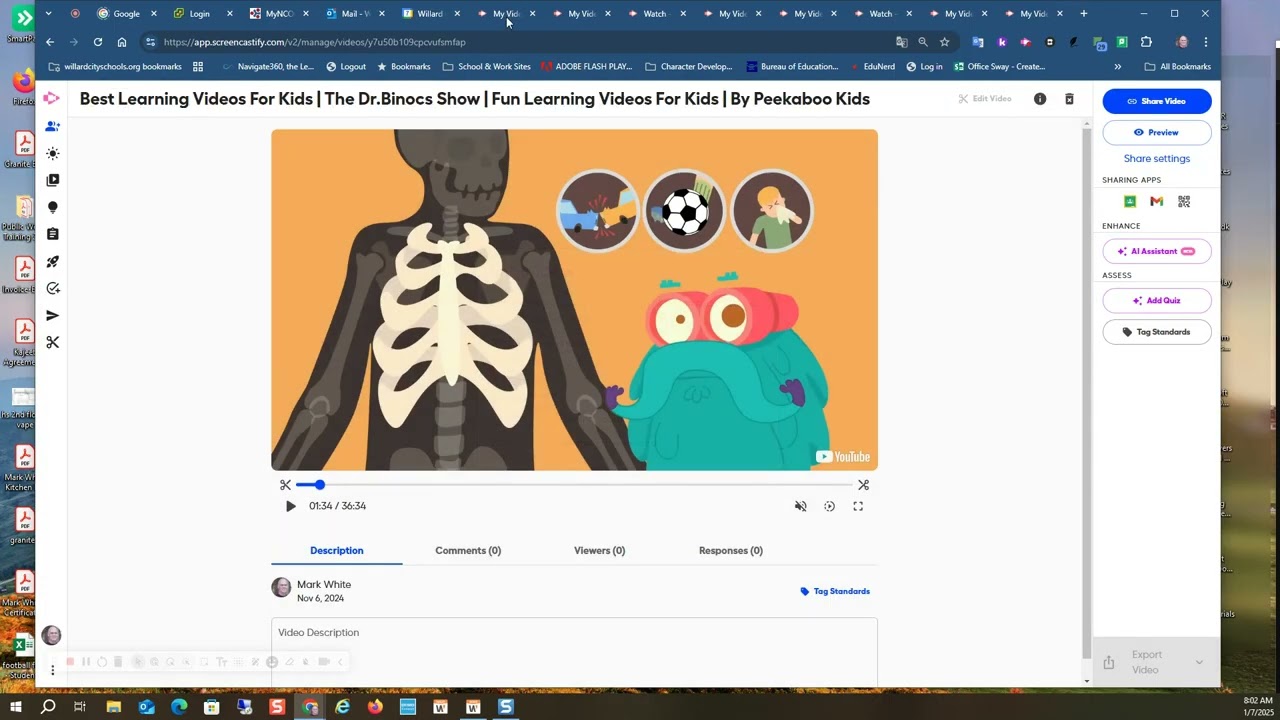This screenshot has height=720, width=1280.
Task: Open Character Develop... bookmark folder
Action: (x=689, y=67)
